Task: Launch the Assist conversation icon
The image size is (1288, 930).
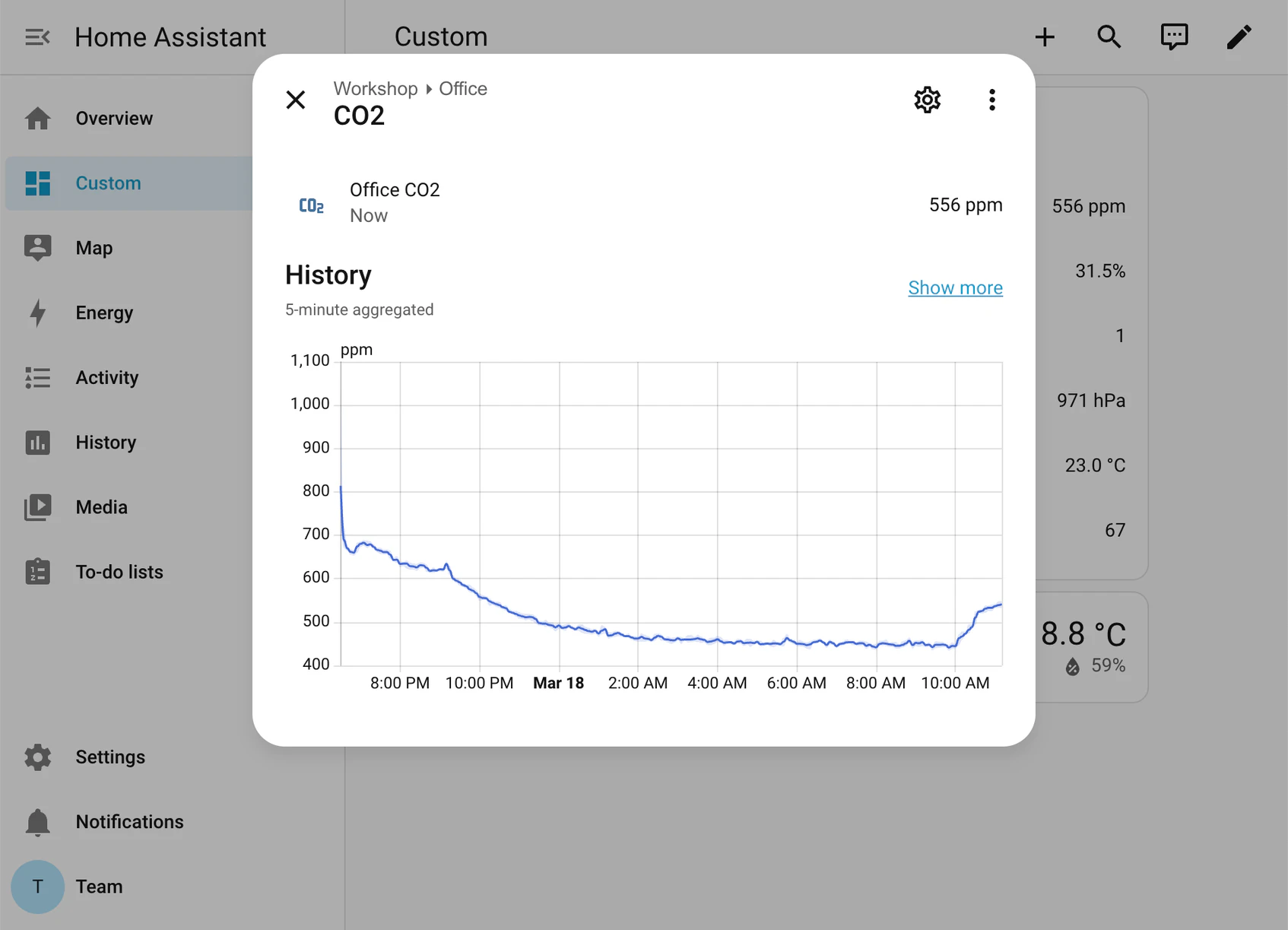Action: pyautogui.click(x=1174, y=36)
